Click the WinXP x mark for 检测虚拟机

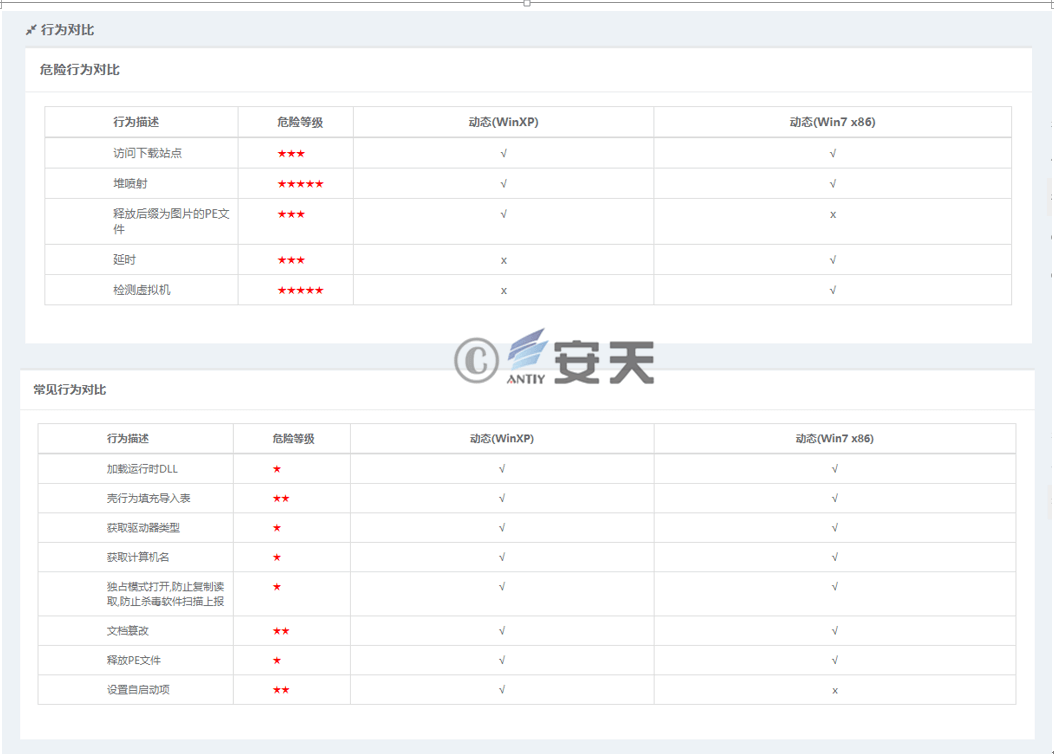[x=503, y=291]
